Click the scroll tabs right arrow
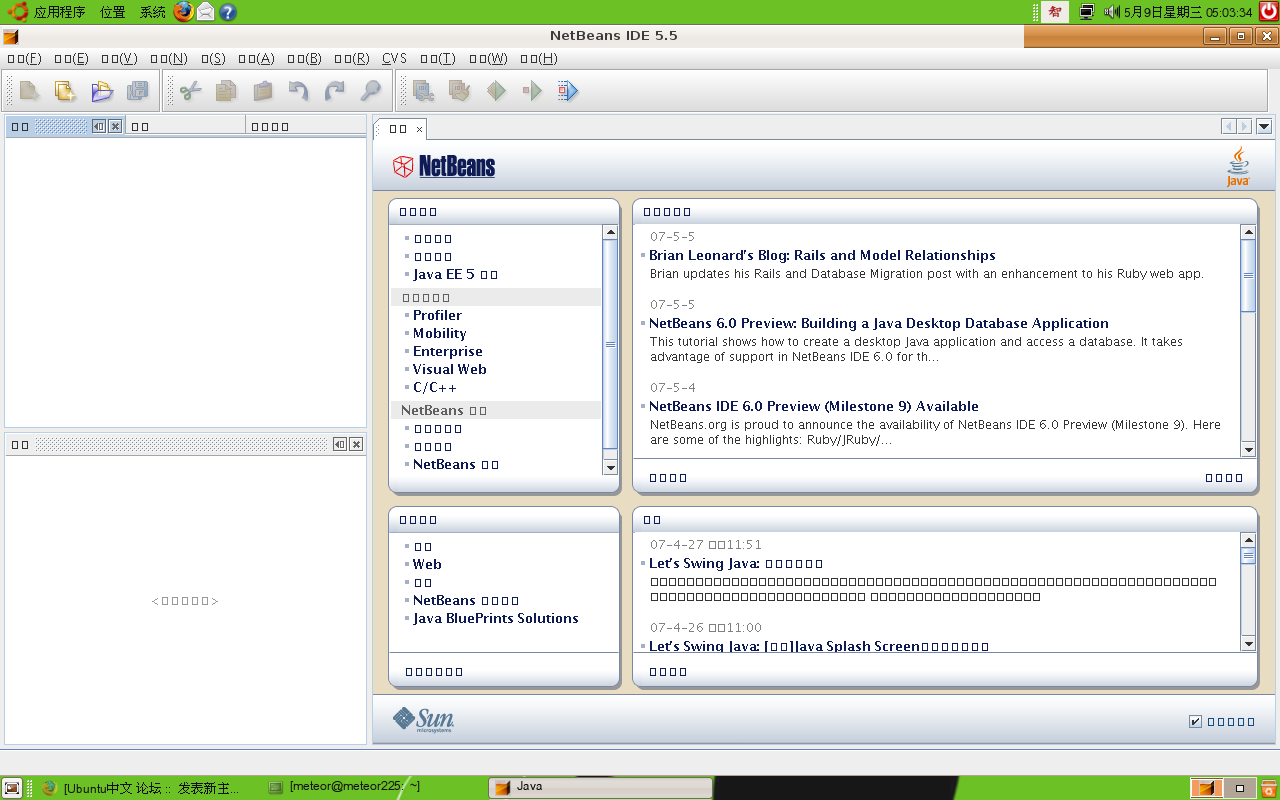 click(1244, 126)
